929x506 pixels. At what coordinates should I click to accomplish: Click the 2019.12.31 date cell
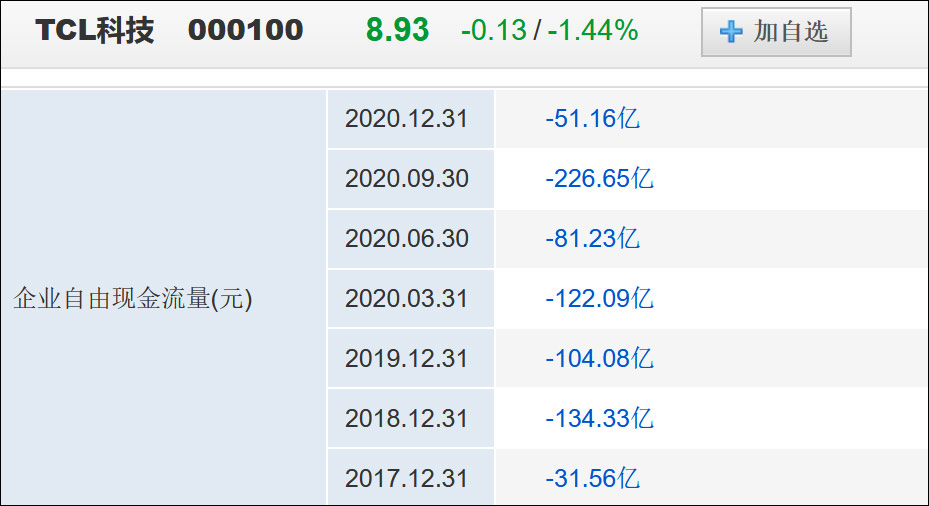(x=407, y=359)
